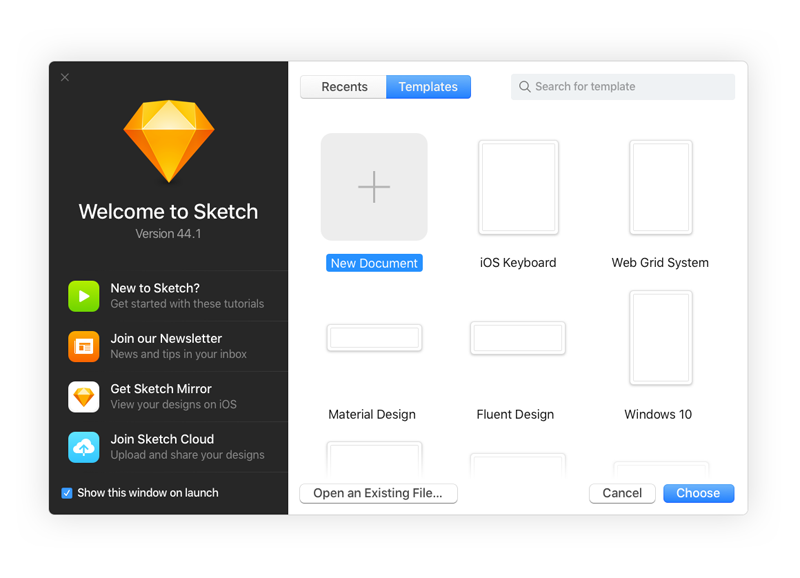Switch to the Recents tab

pos(343,87)
